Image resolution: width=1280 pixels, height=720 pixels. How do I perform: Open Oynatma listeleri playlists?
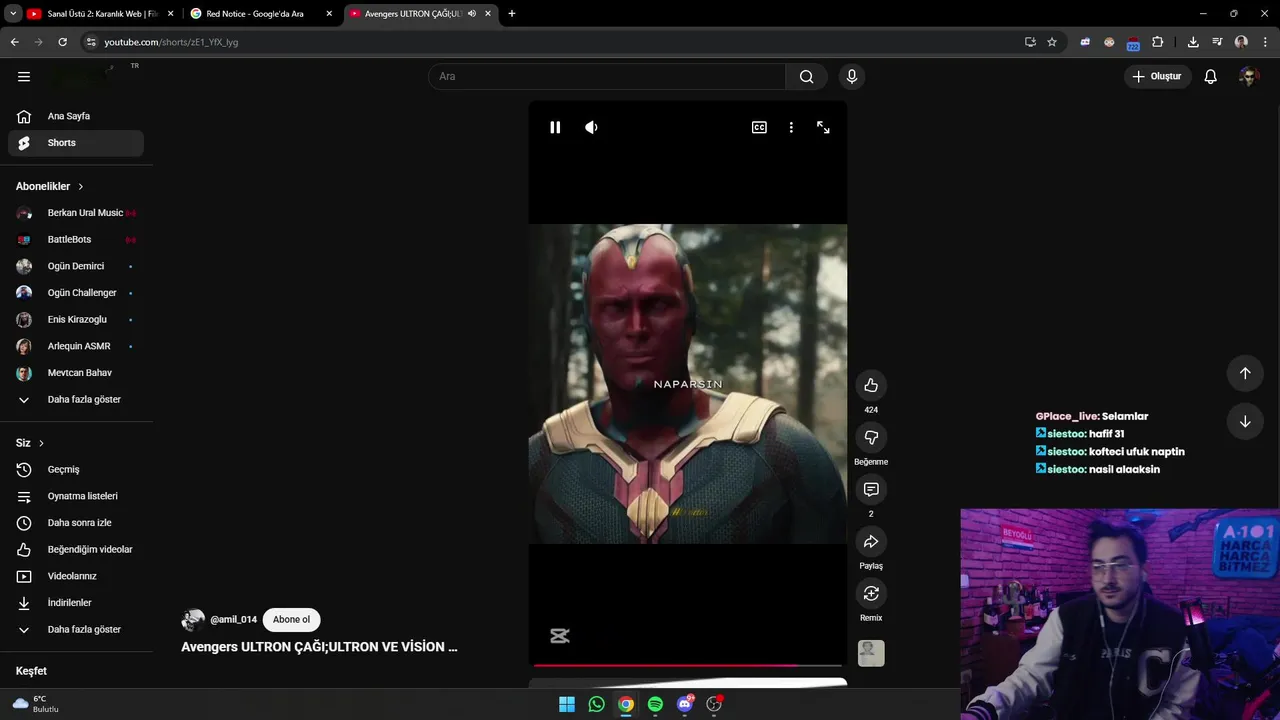point(76,496)
